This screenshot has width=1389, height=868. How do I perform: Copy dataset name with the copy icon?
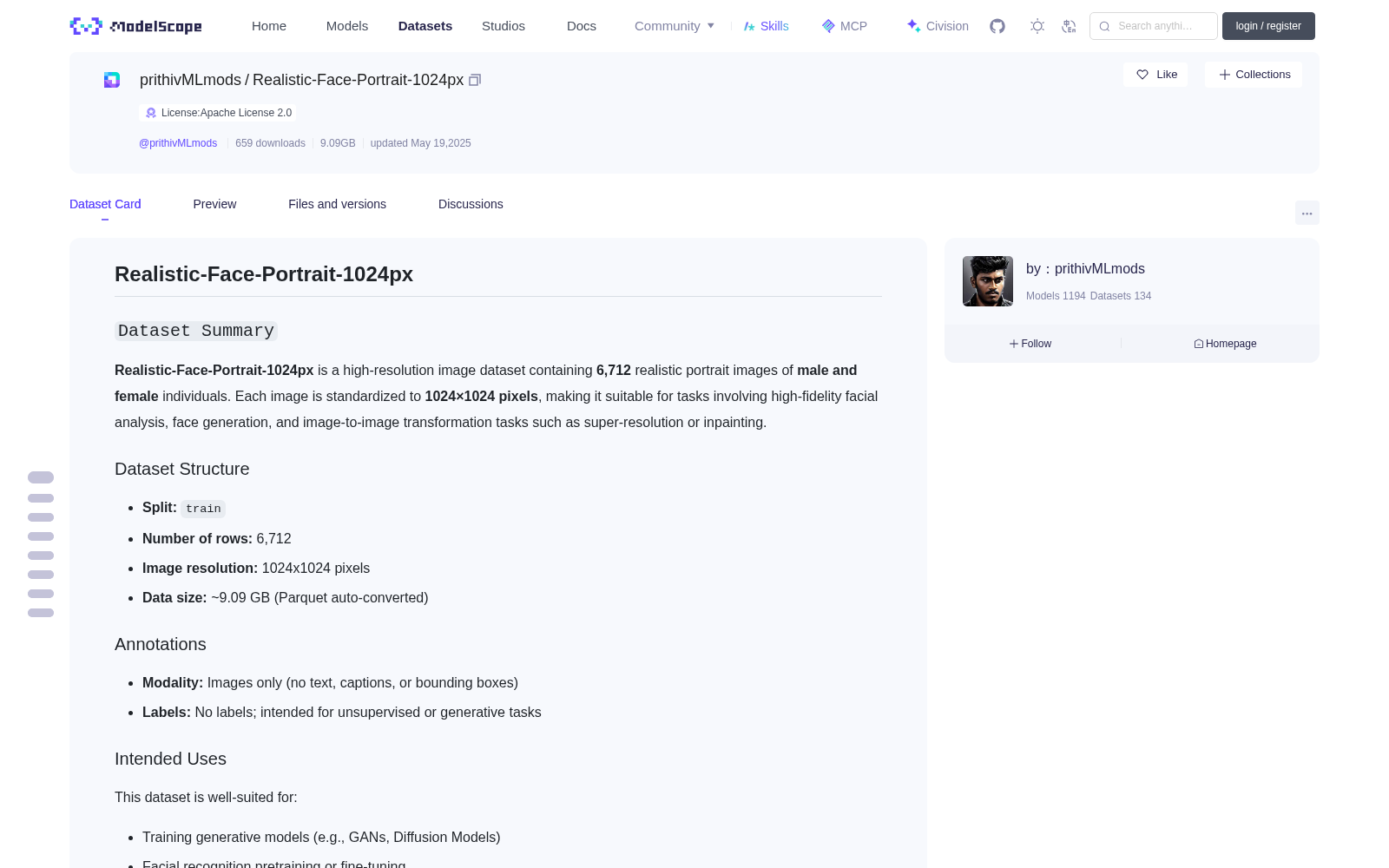(475, 80)
